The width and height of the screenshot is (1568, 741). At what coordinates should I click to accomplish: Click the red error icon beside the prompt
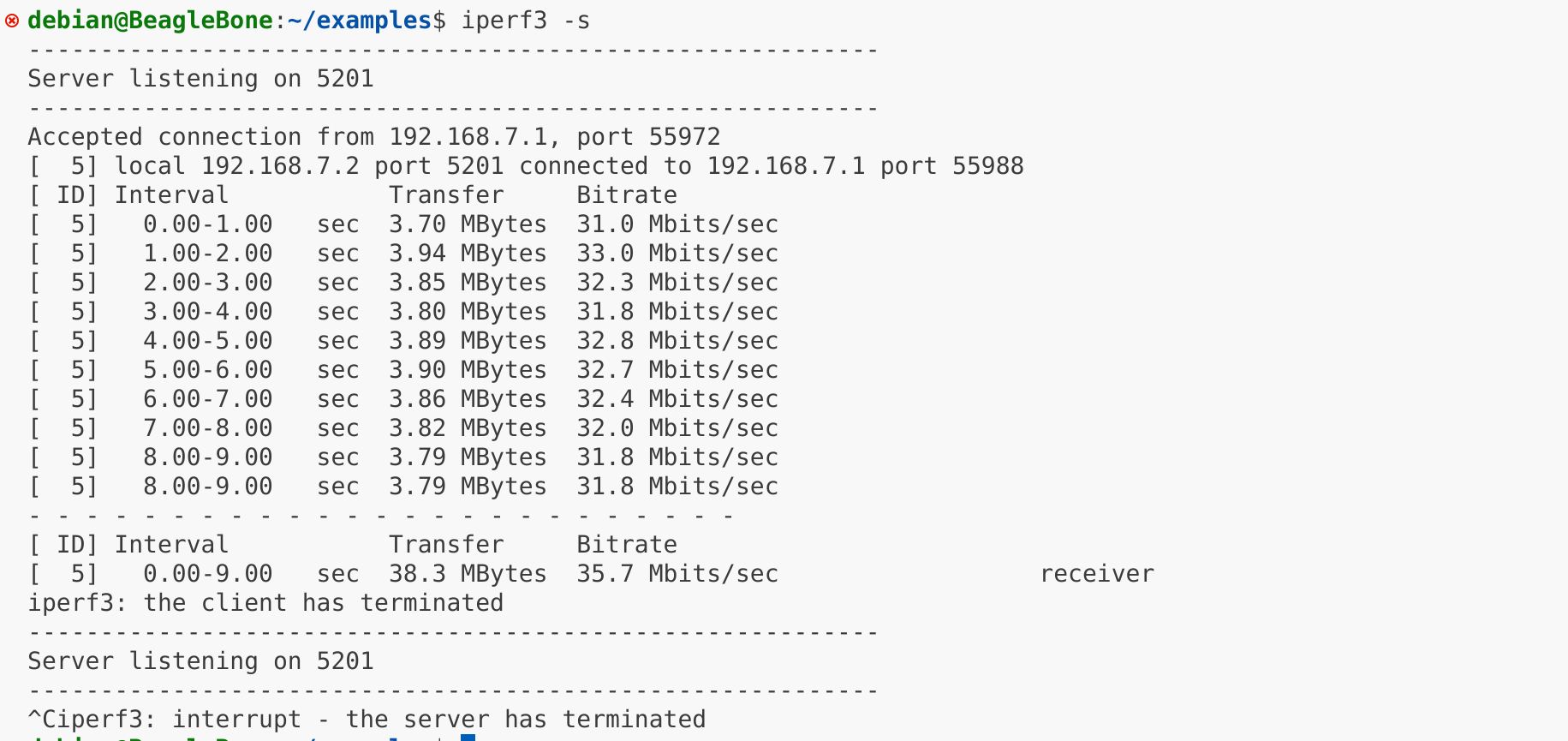click(x=12, y=20)
